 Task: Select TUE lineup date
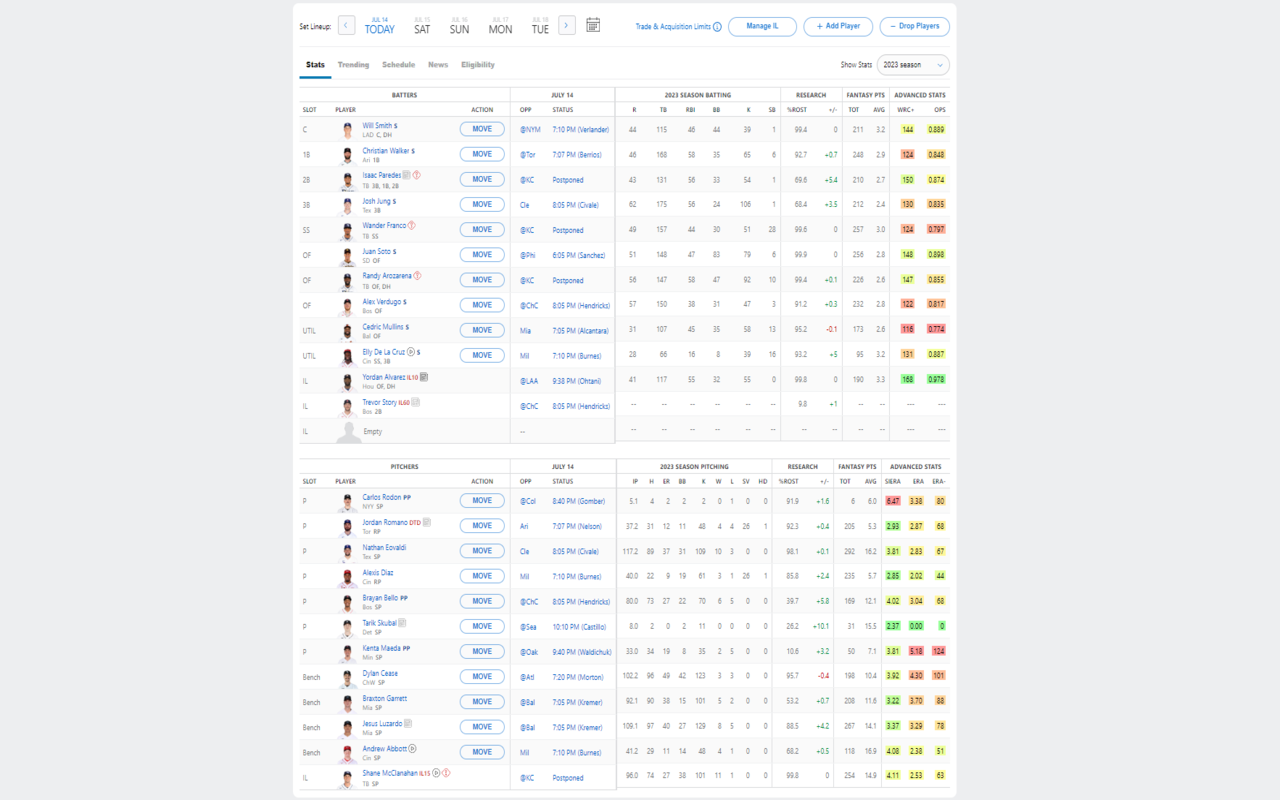[x=540, y=26]
